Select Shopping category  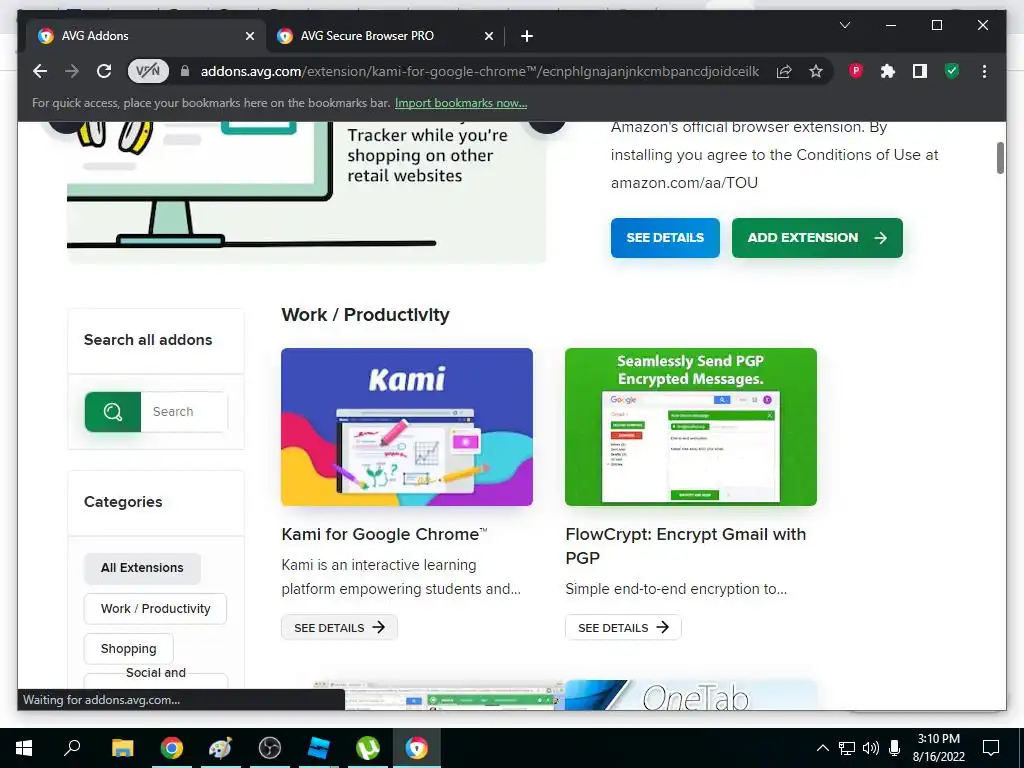(x=129, y=648)
